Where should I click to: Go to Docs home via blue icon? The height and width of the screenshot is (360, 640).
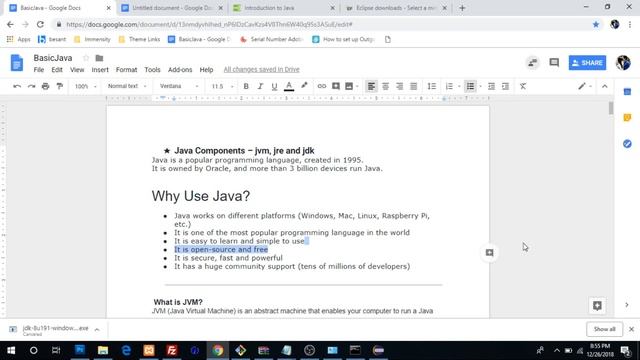(x=17, y=63)
